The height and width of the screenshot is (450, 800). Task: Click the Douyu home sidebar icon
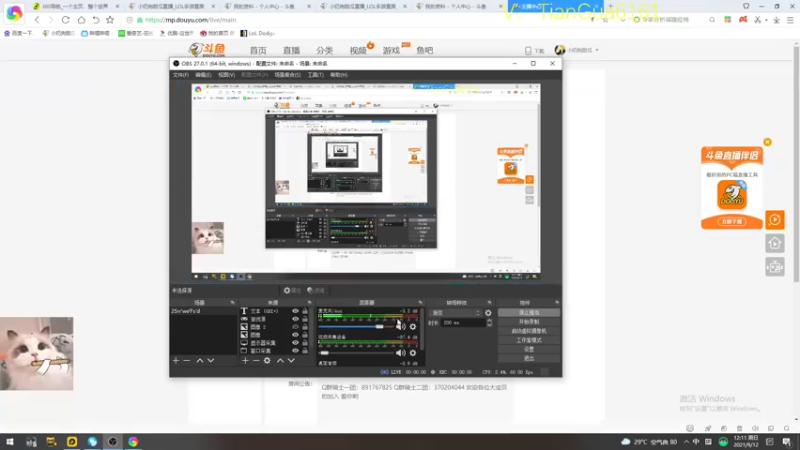774,244
